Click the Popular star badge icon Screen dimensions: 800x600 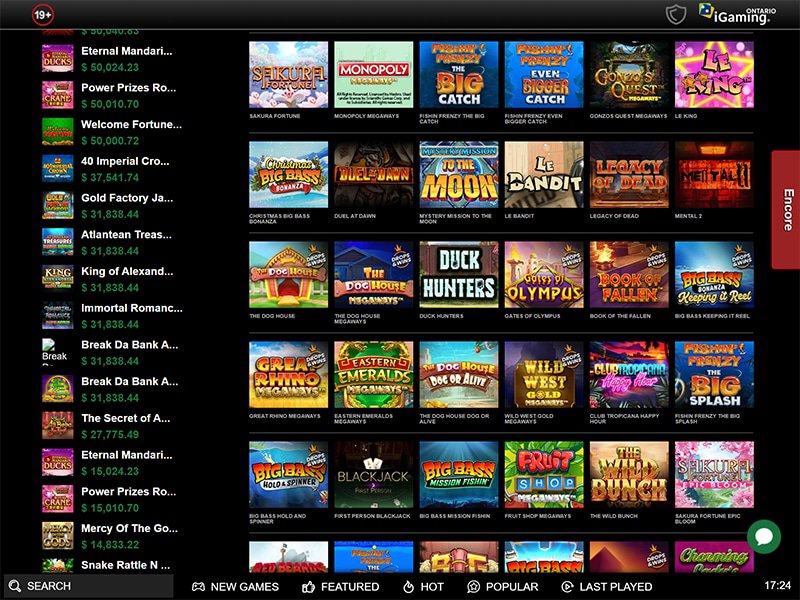(473, 587)
